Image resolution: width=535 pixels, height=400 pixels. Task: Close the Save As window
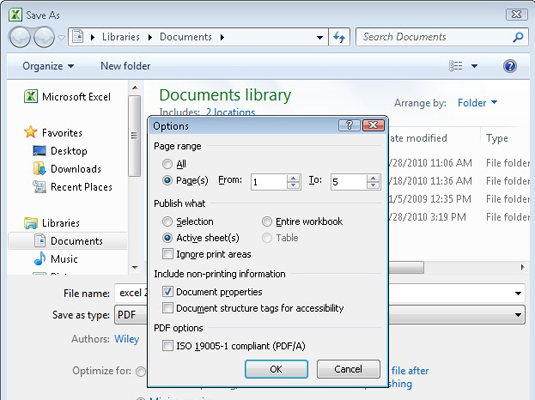click(516, 14)
